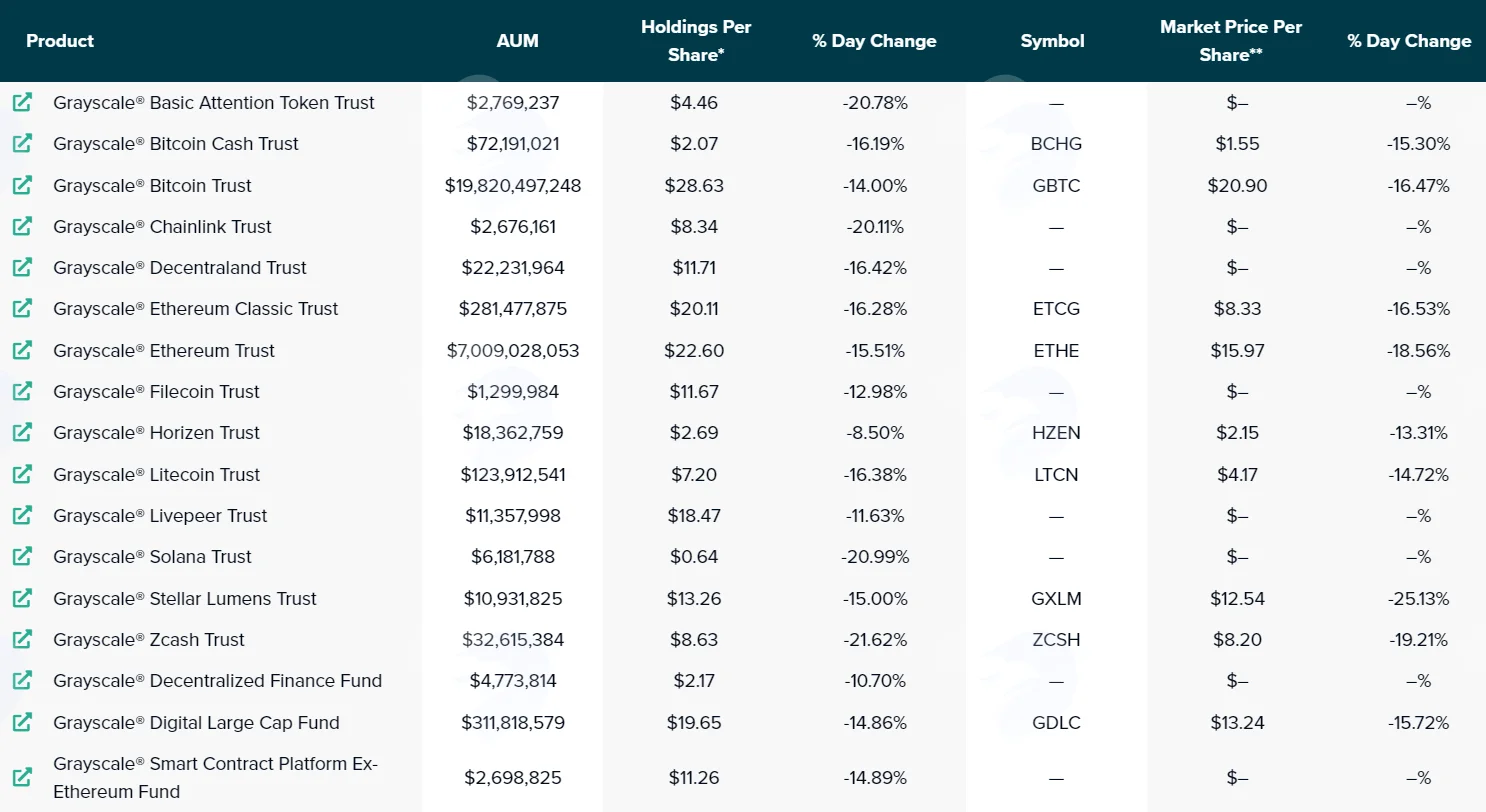Click the GBTC symbol cell

click(x=1056, y=185)
